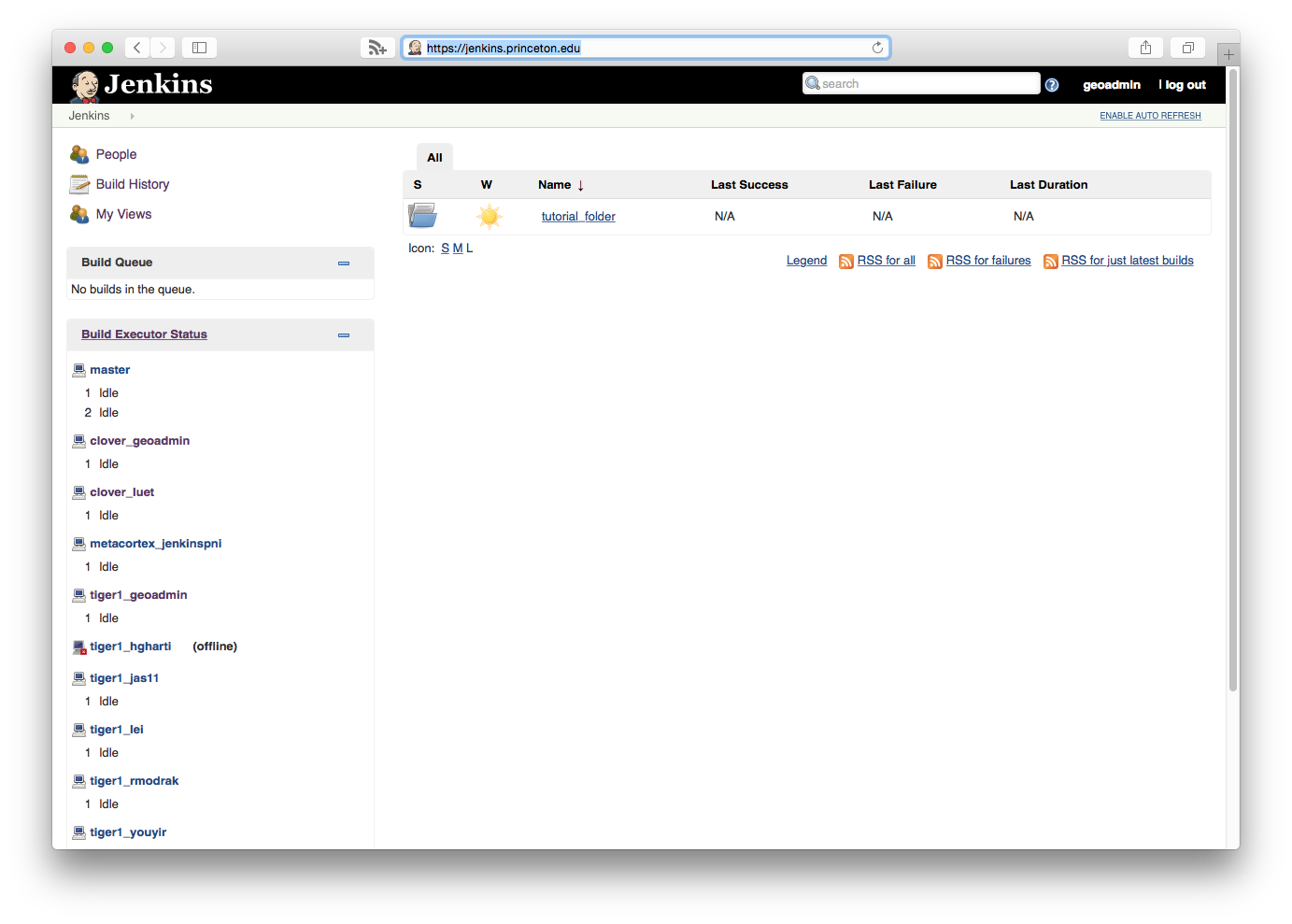Sort by Last Success column header

pos(749,185)
